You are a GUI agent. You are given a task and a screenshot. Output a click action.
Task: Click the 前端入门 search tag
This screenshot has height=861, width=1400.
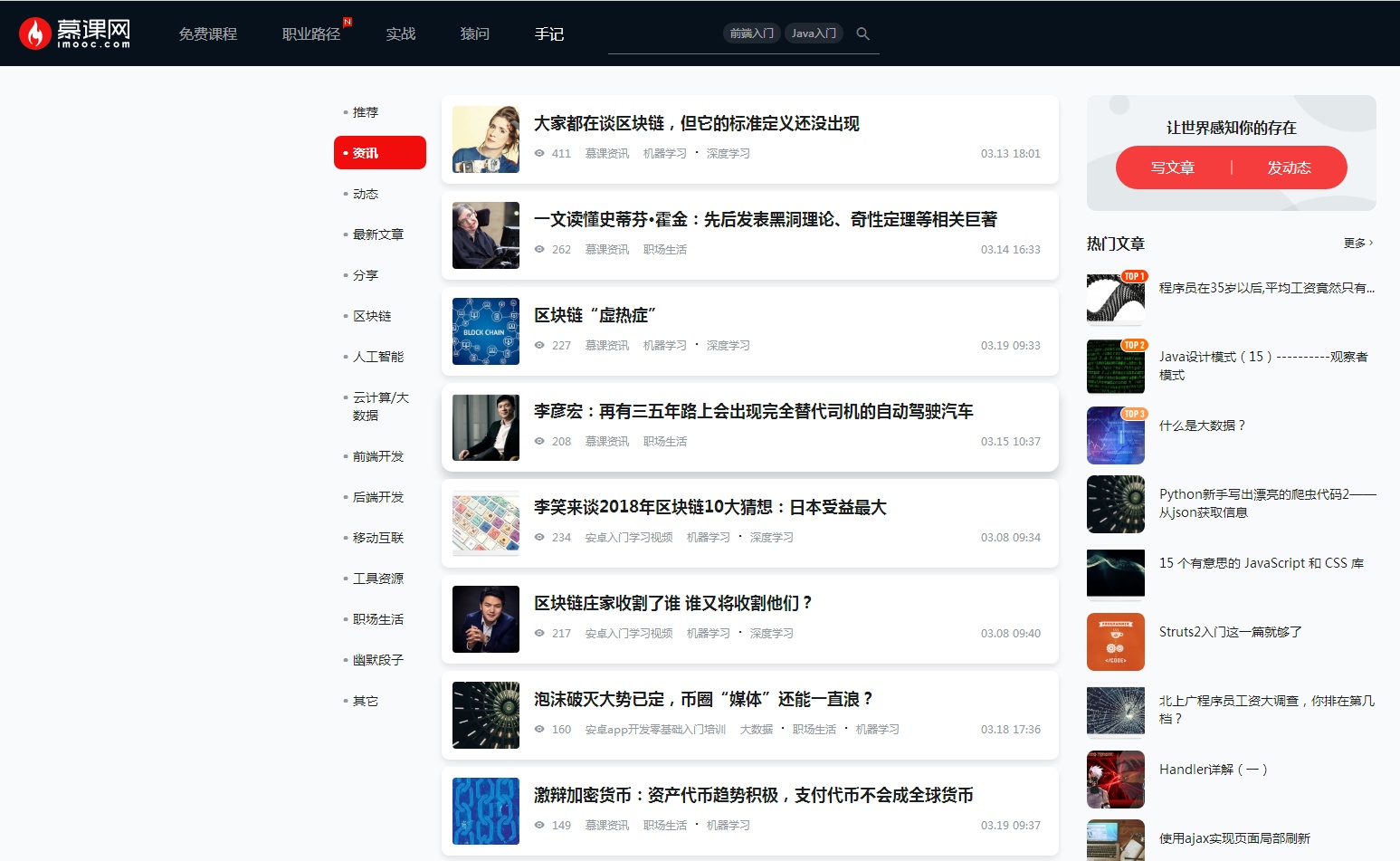753,33
